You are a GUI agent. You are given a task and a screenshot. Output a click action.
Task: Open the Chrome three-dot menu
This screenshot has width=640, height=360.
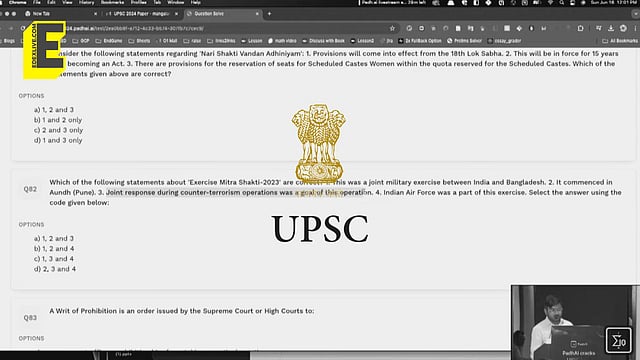click(636, 28)
